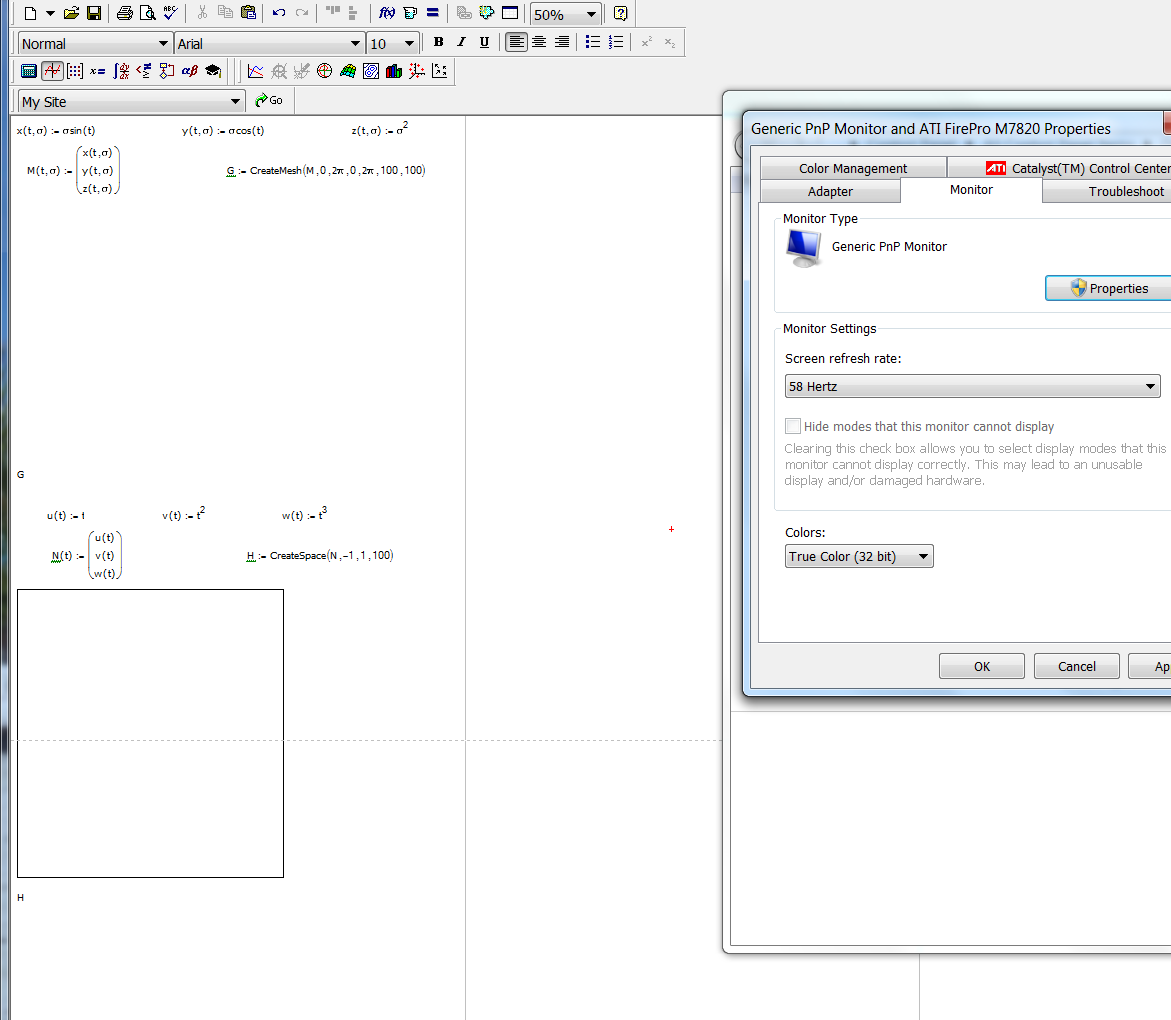Insert a 3D scatter plot
The image size is (1171, 1020).
click(x=417, y=71)
